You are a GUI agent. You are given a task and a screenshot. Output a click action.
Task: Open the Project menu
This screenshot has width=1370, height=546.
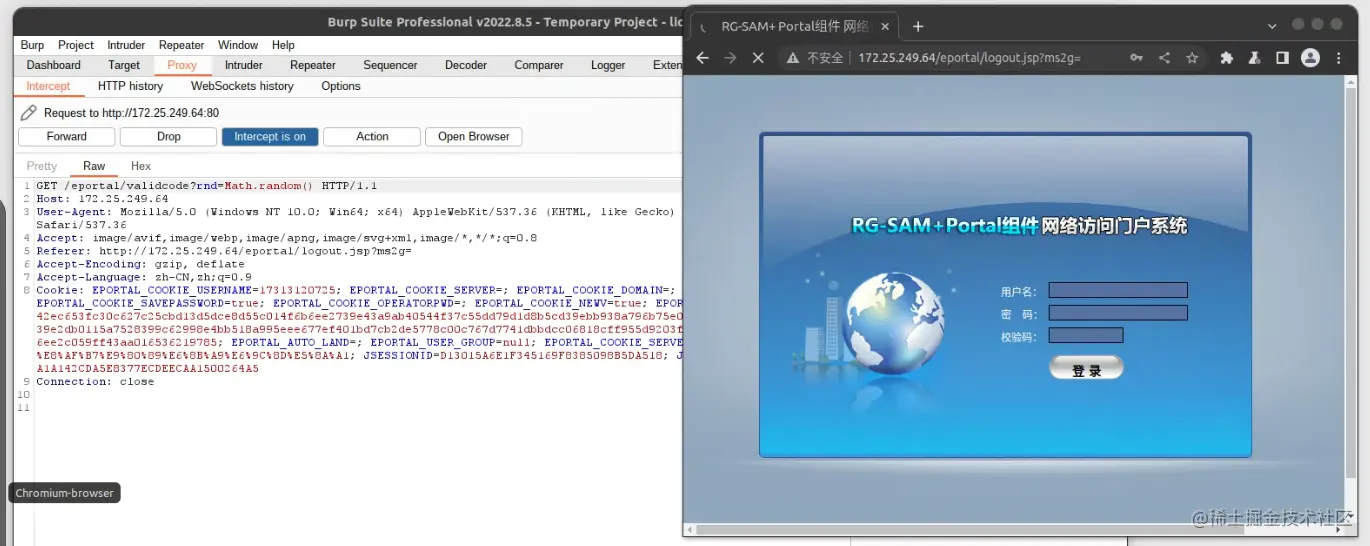point(76,45)
